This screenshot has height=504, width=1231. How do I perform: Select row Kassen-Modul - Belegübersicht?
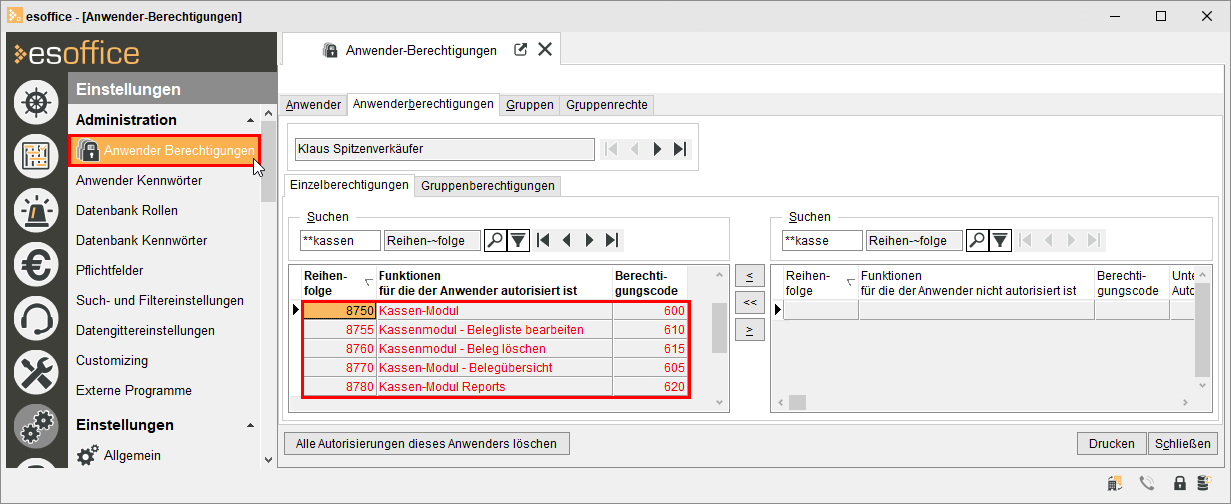click(495, 368)
